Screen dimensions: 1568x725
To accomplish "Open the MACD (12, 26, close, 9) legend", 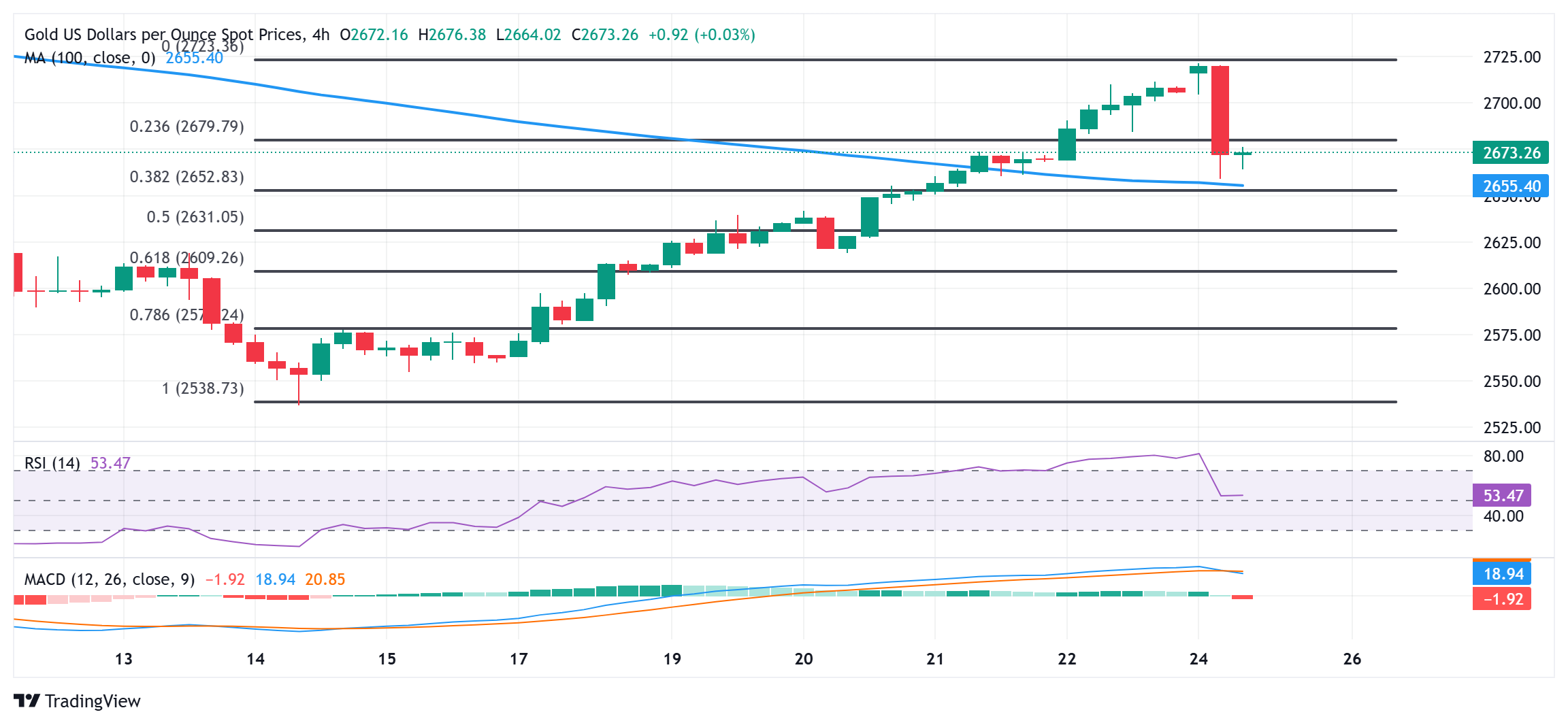I will click(x=110, y=579).
